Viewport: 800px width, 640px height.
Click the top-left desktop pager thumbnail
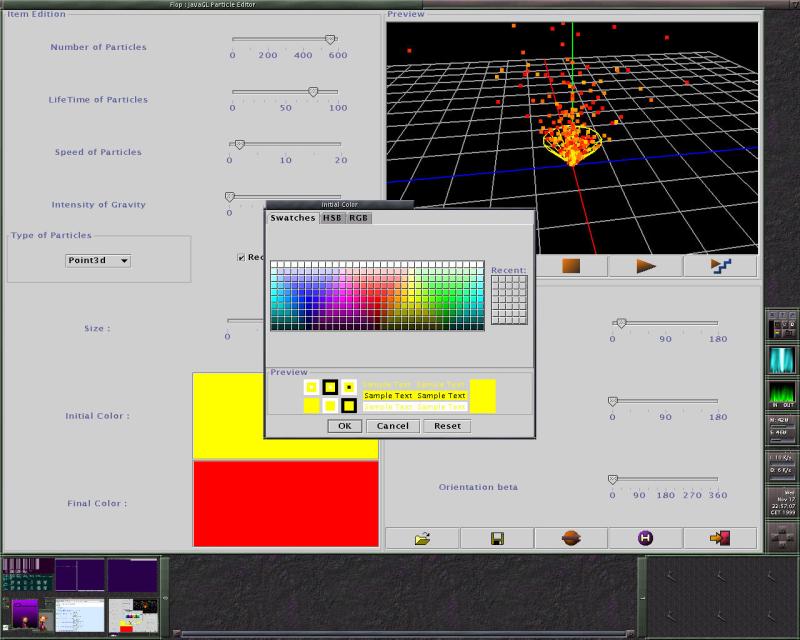click(28, 574)
